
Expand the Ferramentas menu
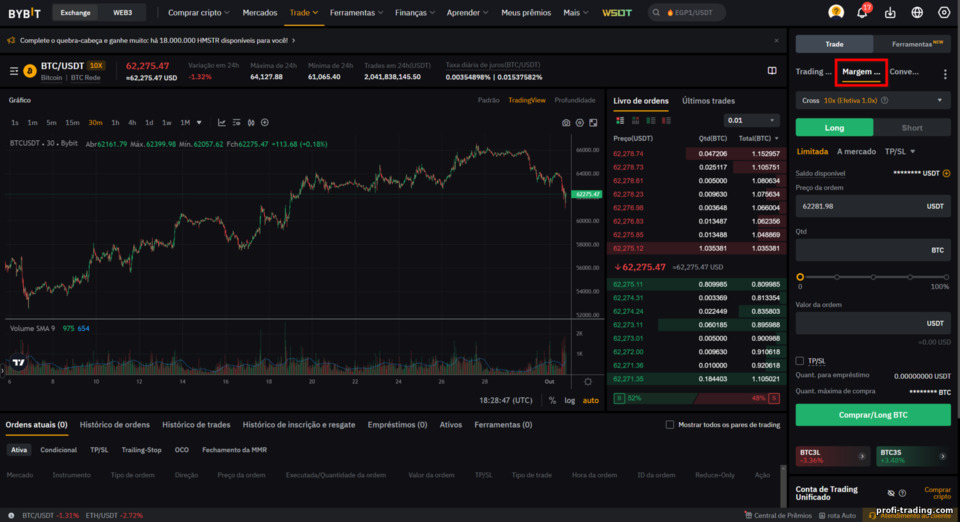(x=356, y=12)
